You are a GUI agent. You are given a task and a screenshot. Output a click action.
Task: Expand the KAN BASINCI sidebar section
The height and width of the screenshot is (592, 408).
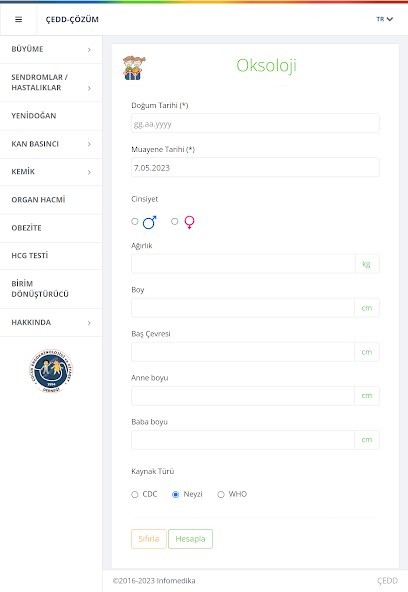[x=51, y=144]
